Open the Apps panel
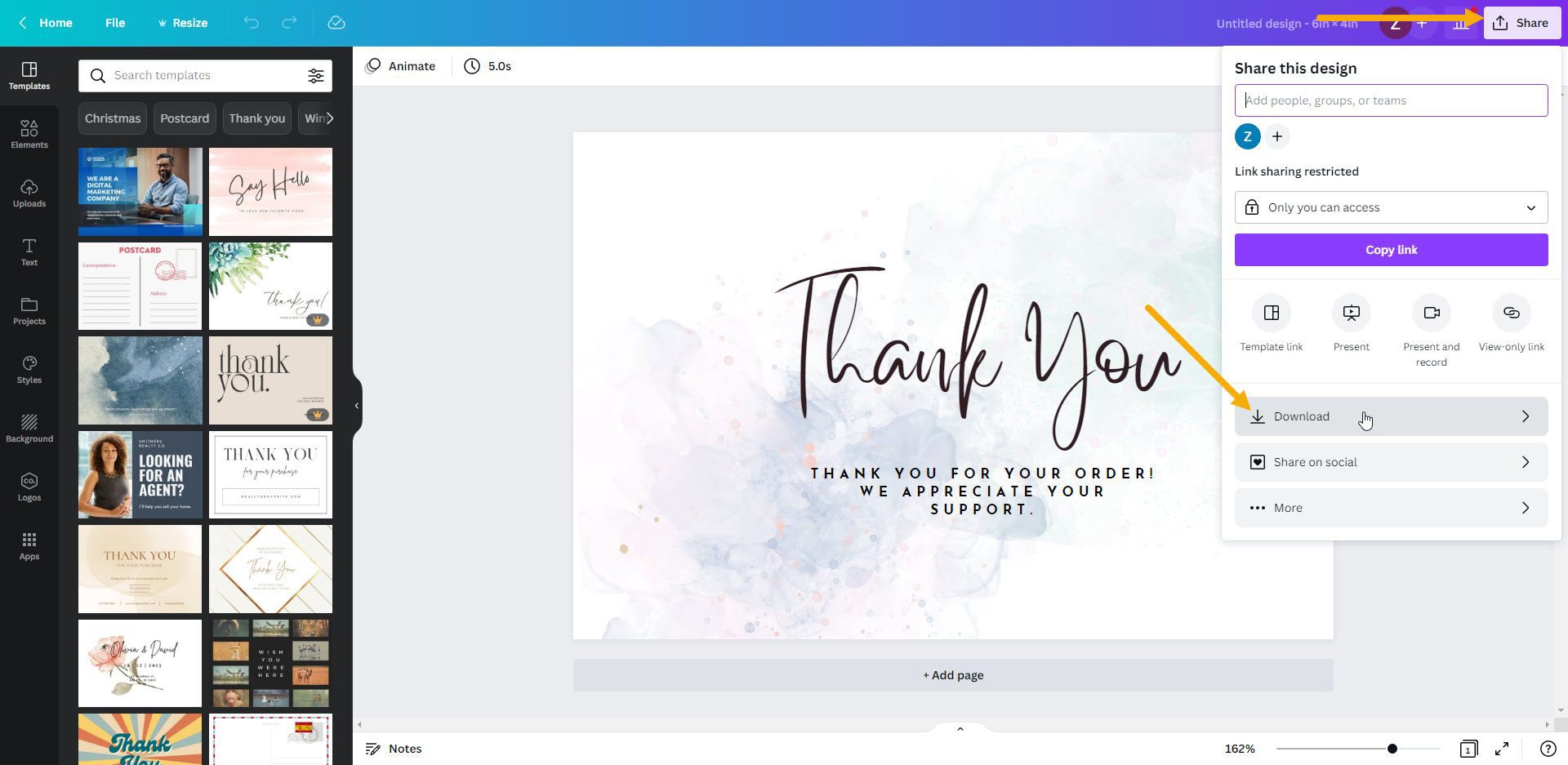This screenshot has height=765, width=1568. click(29, 545)
